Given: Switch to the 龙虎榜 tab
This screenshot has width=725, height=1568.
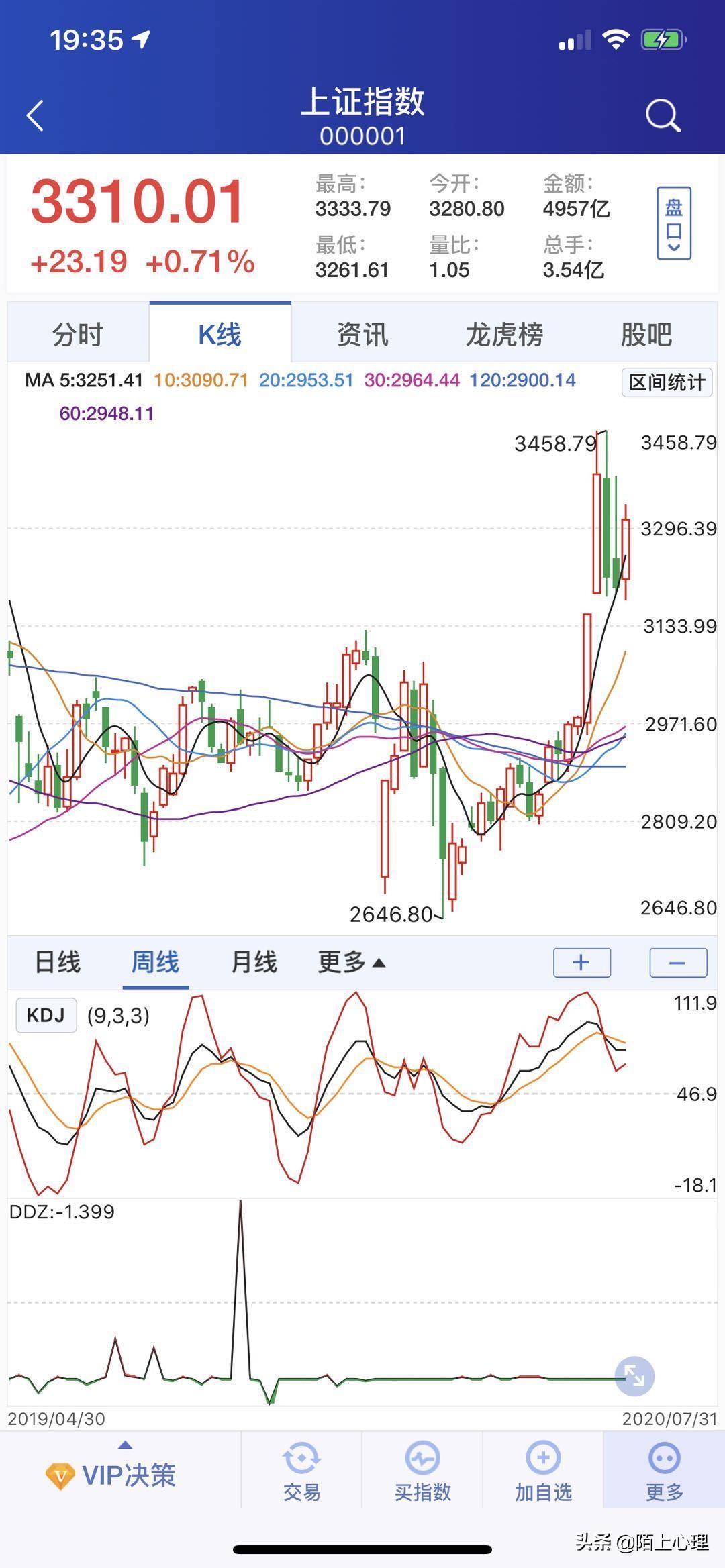Looking at the screenshot, I should pyautogui.click(x=504, y=333).
